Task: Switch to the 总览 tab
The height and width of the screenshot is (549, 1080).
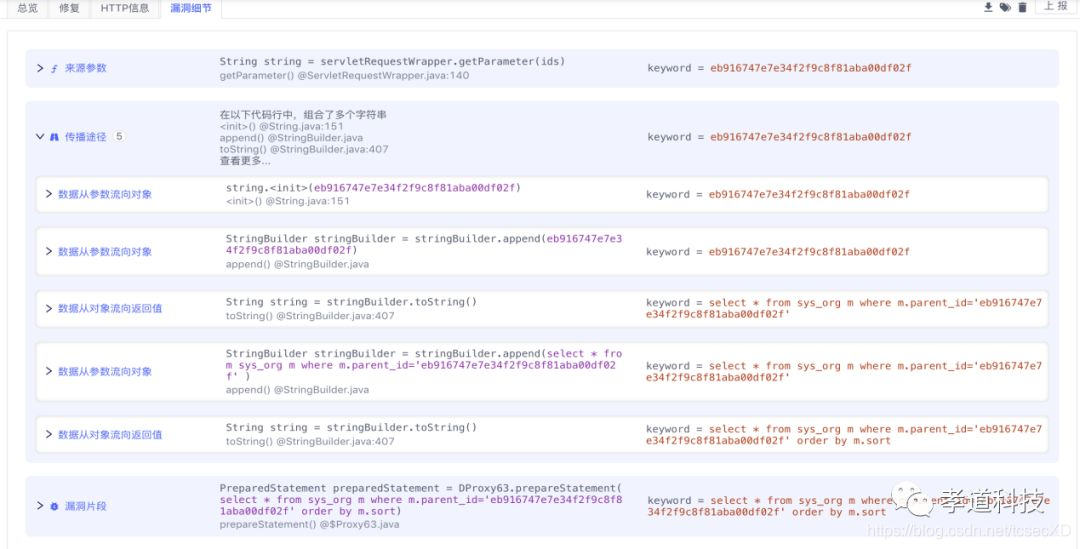Action: point(28,8)
